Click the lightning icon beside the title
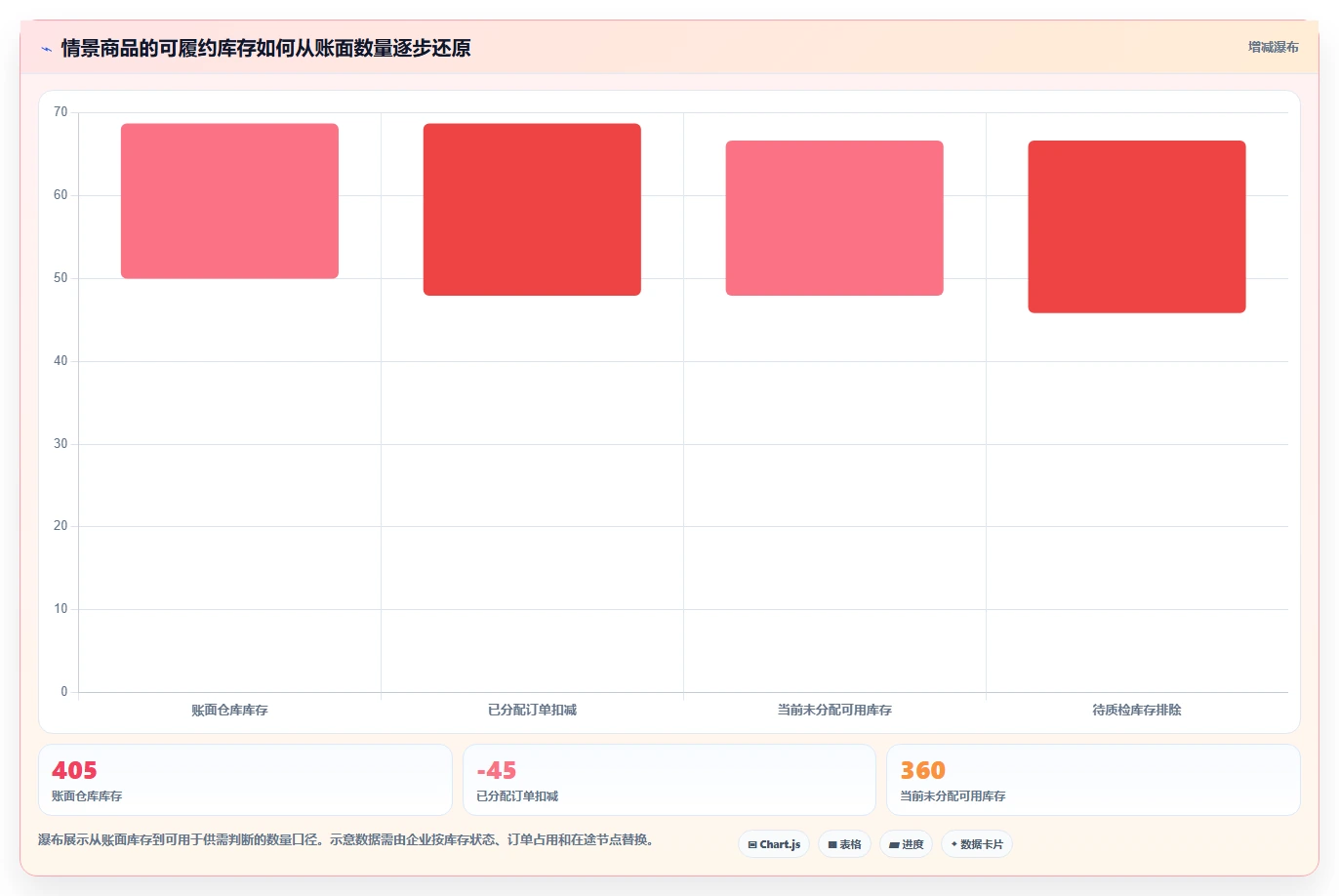The image size is (1339, 896). click(46, 49)
